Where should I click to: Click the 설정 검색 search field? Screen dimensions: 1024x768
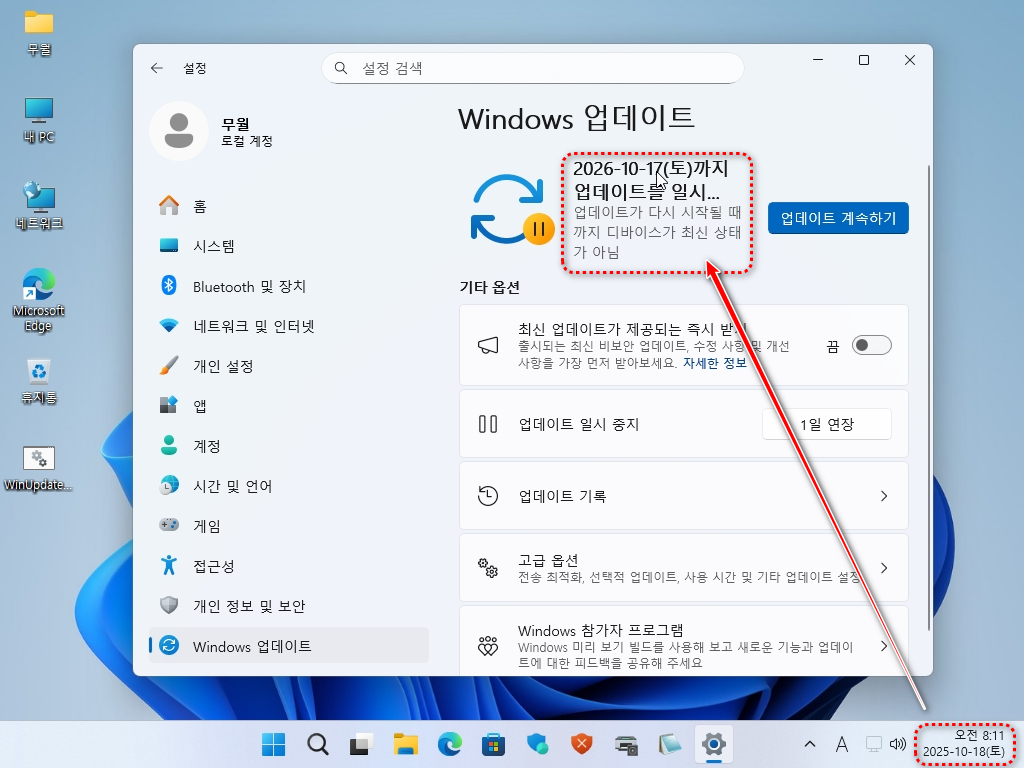[532, 68]
